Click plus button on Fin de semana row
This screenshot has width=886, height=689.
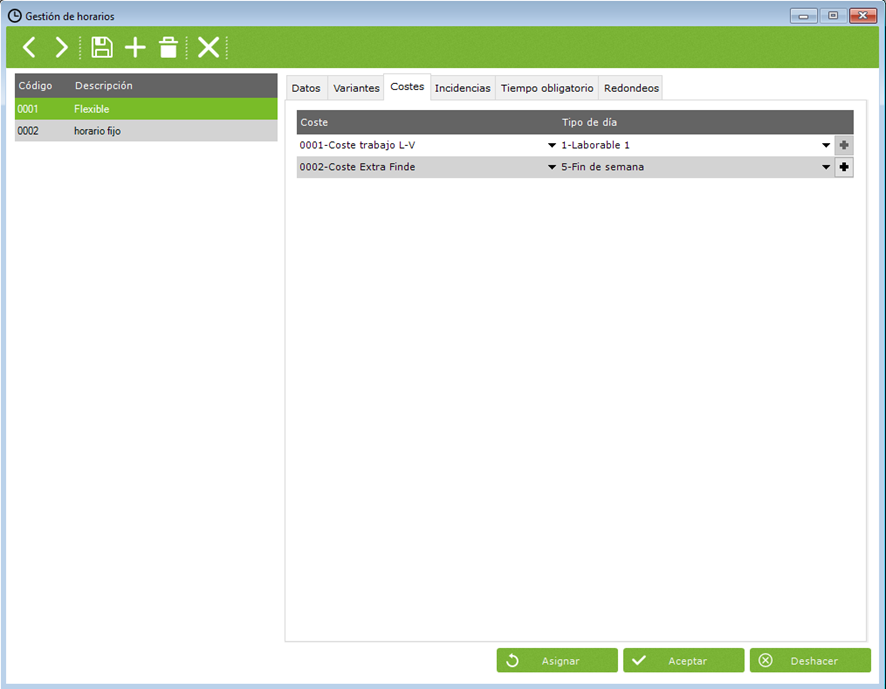[x=844, y=167]
